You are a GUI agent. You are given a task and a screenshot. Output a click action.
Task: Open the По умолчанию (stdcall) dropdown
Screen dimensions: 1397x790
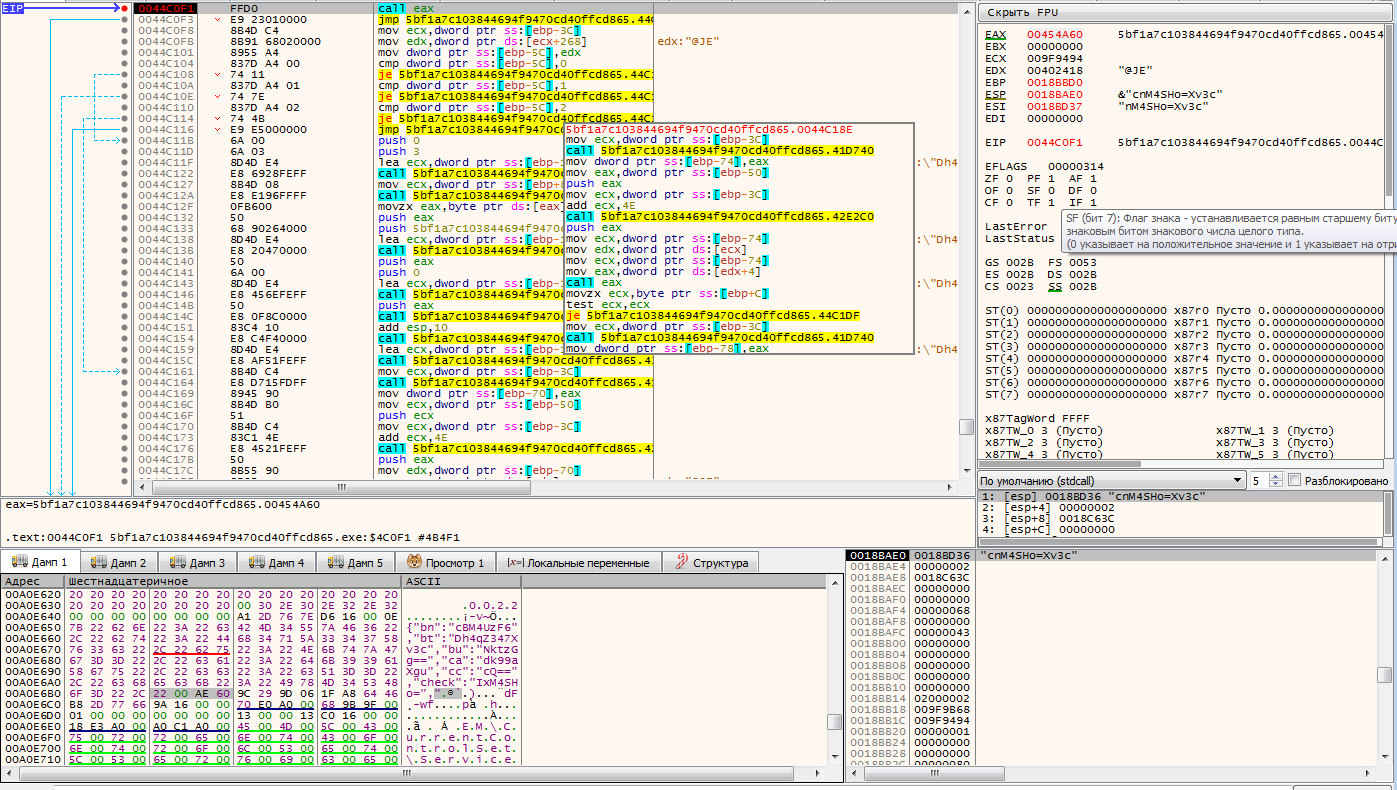tap(1112, 481)
